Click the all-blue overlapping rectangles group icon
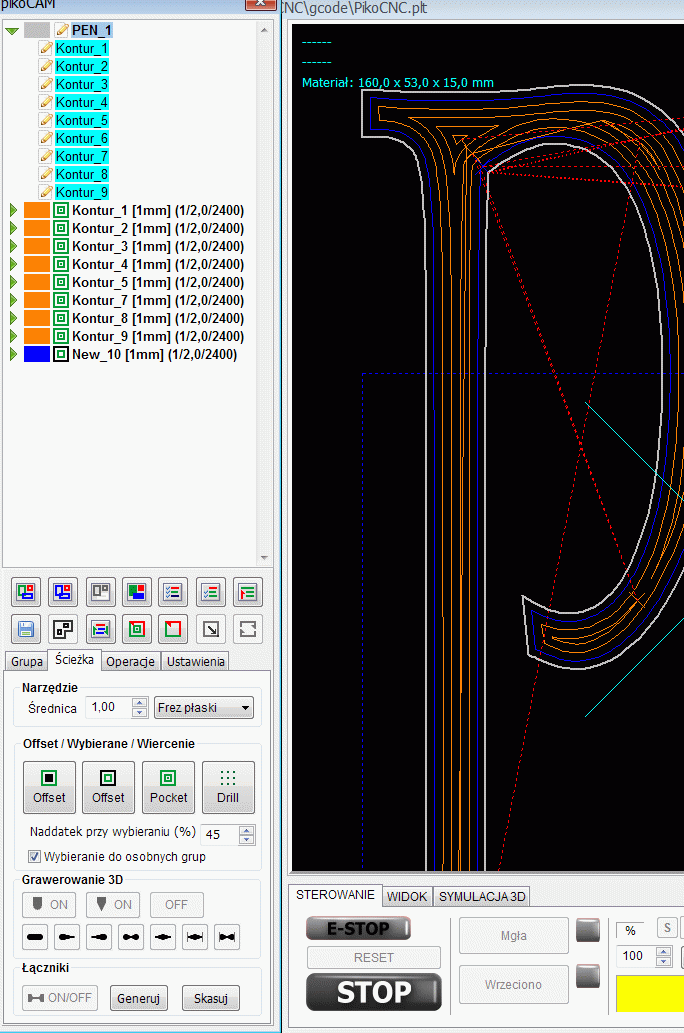The image size is (684, 1033). pyautogui.click(x=63, y=592)
